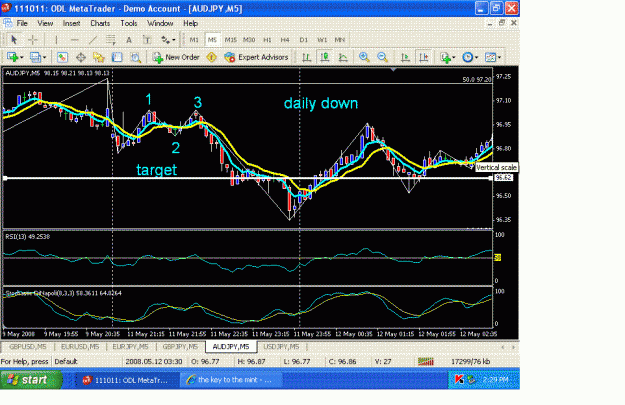
Task: Switch timeframe to M1
Action: 194,40
